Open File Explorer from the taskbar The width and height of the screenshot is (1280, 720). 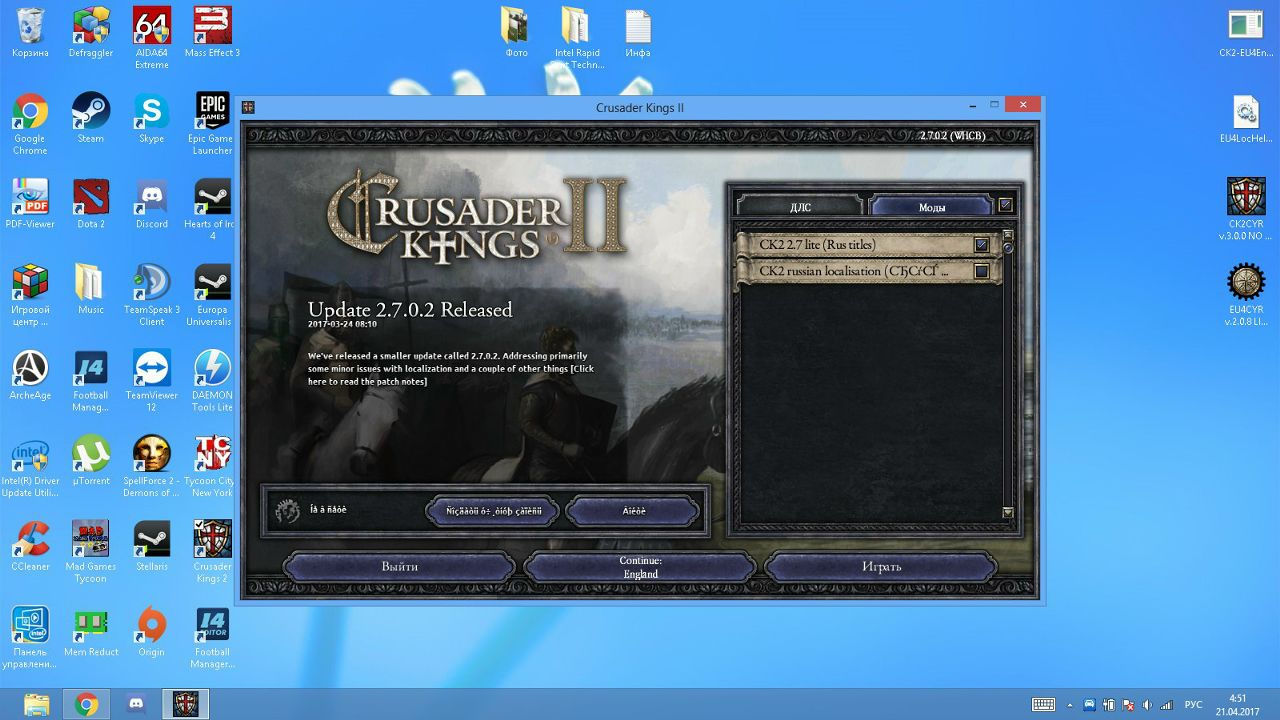pos(36,704)
